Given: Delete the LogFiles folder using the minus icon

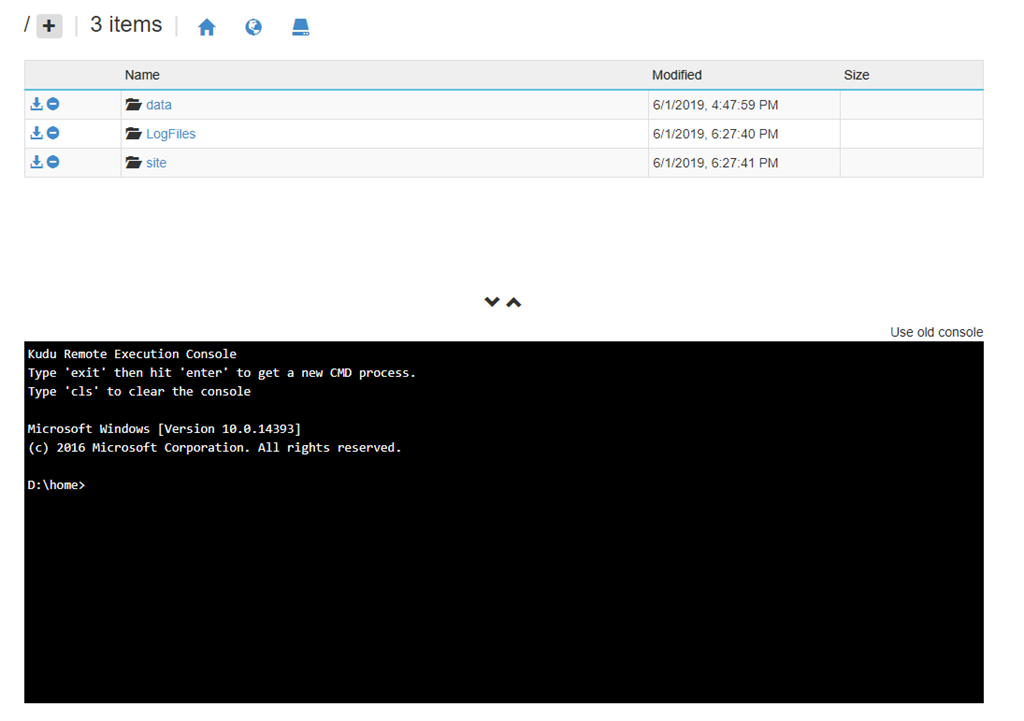Looking at the screenshot, I should click(52, 133).
